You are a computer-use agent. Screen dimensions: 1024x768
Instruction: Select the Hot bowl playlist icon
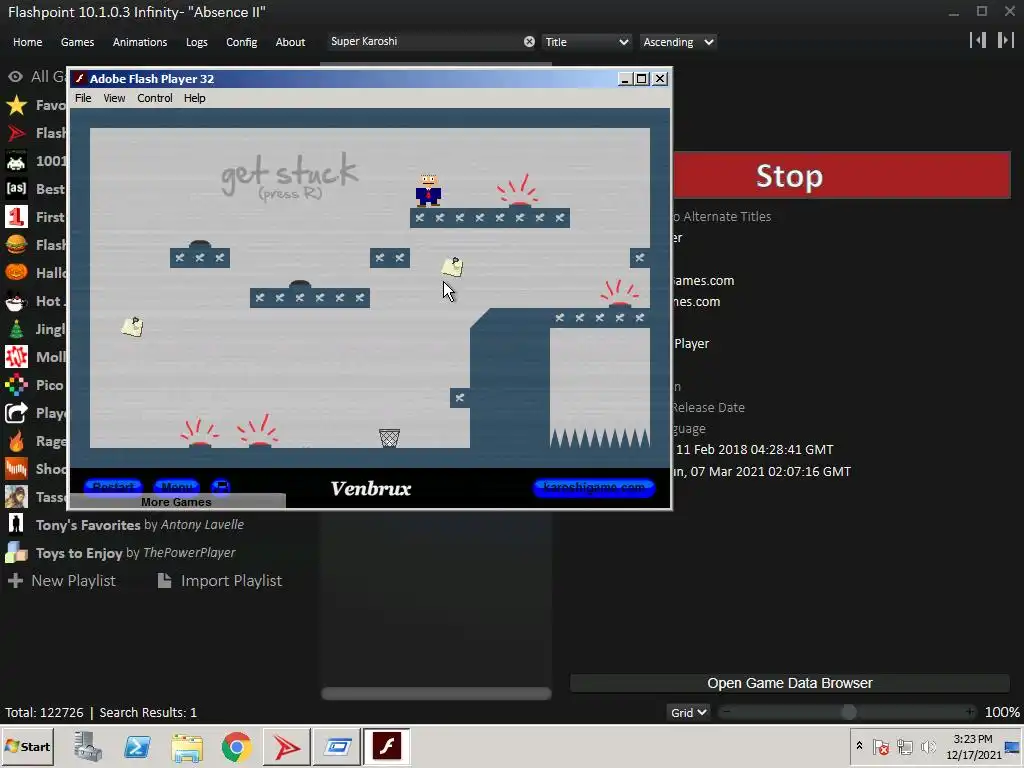[16, 301]
